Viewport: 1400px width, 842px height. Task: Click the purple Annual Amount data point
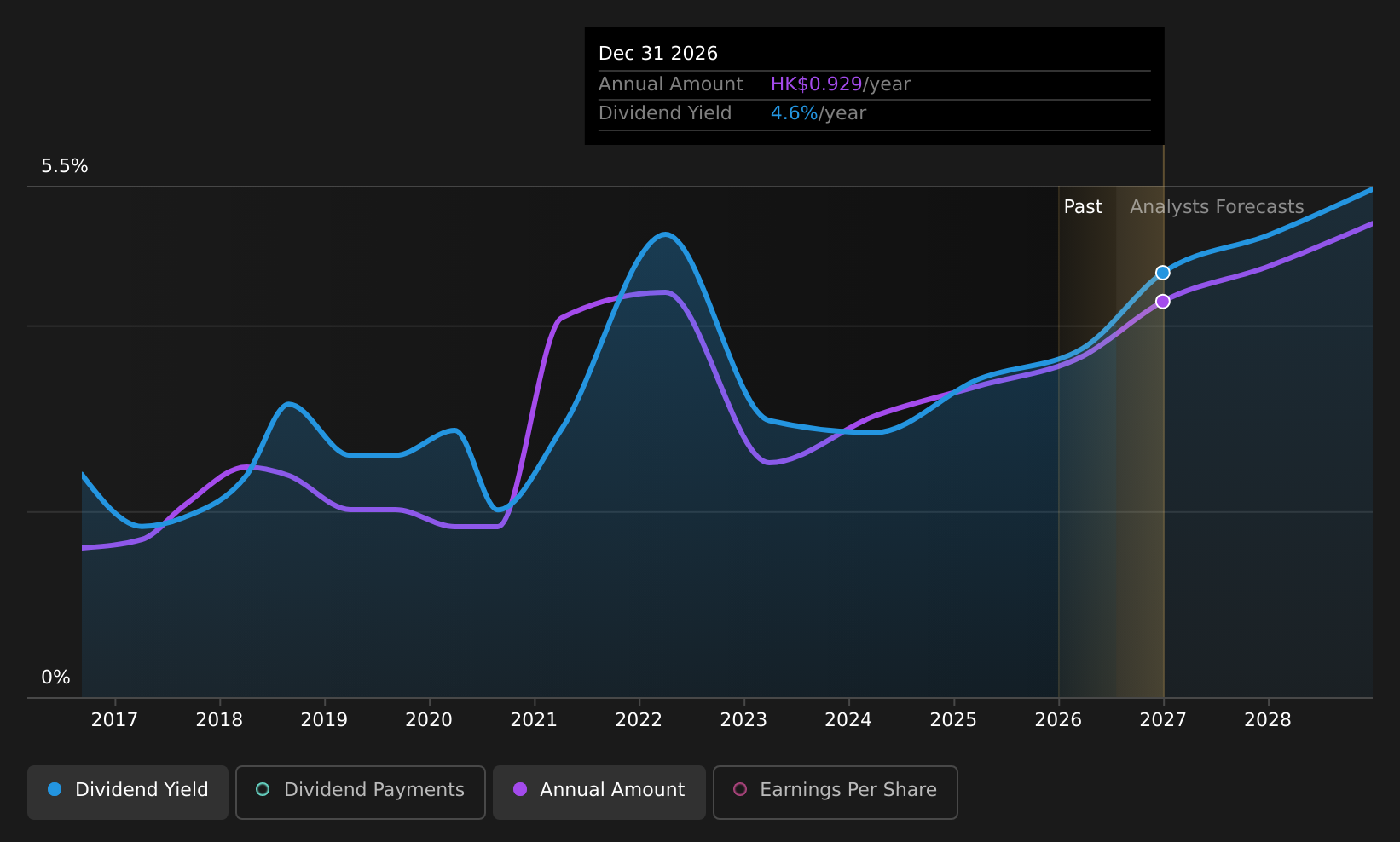click(x=1162, y=302)
